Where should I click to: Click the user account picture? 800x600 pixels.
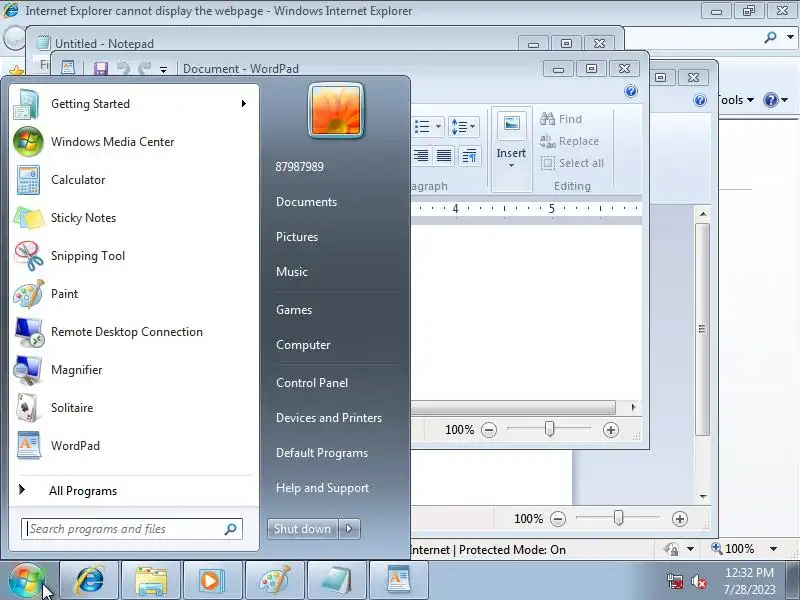point(336,110)
